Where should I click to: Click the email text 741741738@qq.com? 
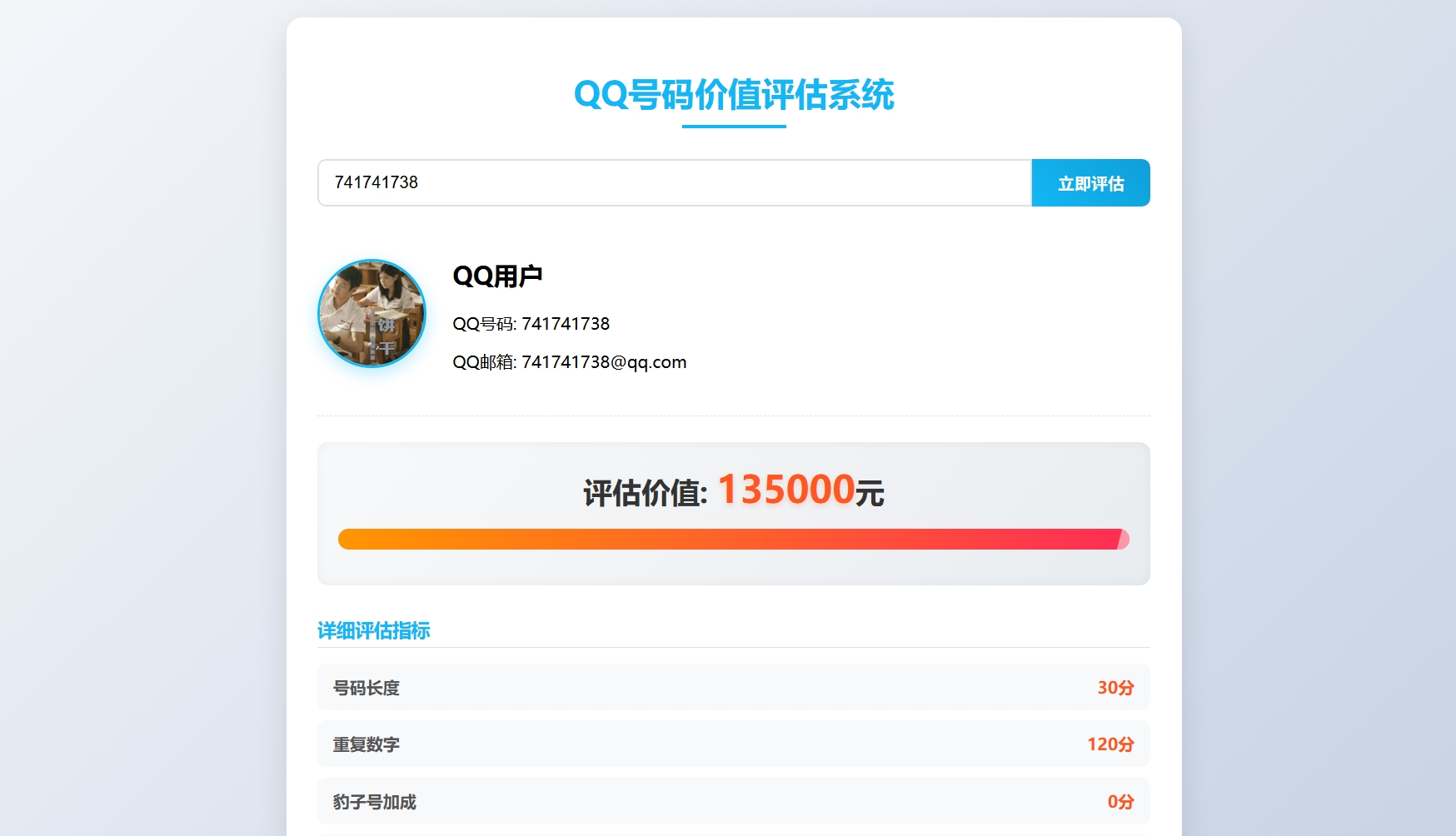[604, 362]
